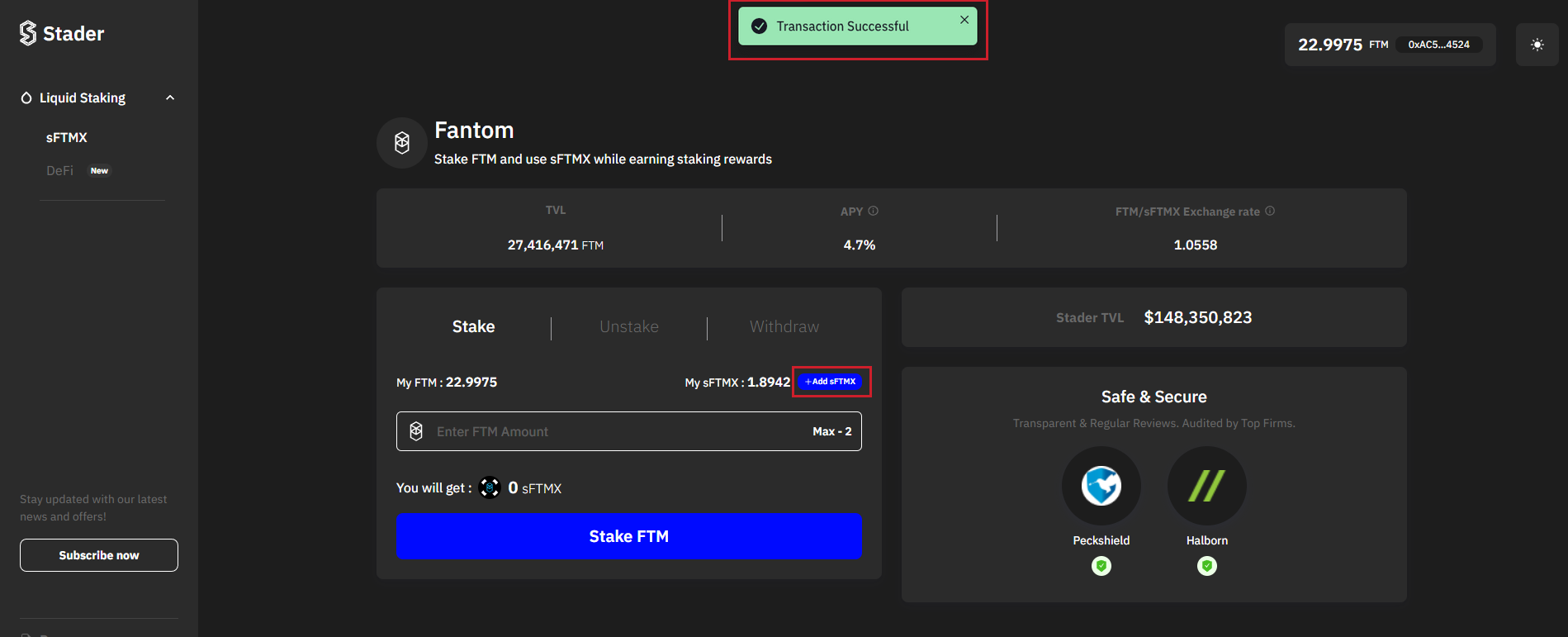Click the New badge beside DeFi

(x=99, y=170)
